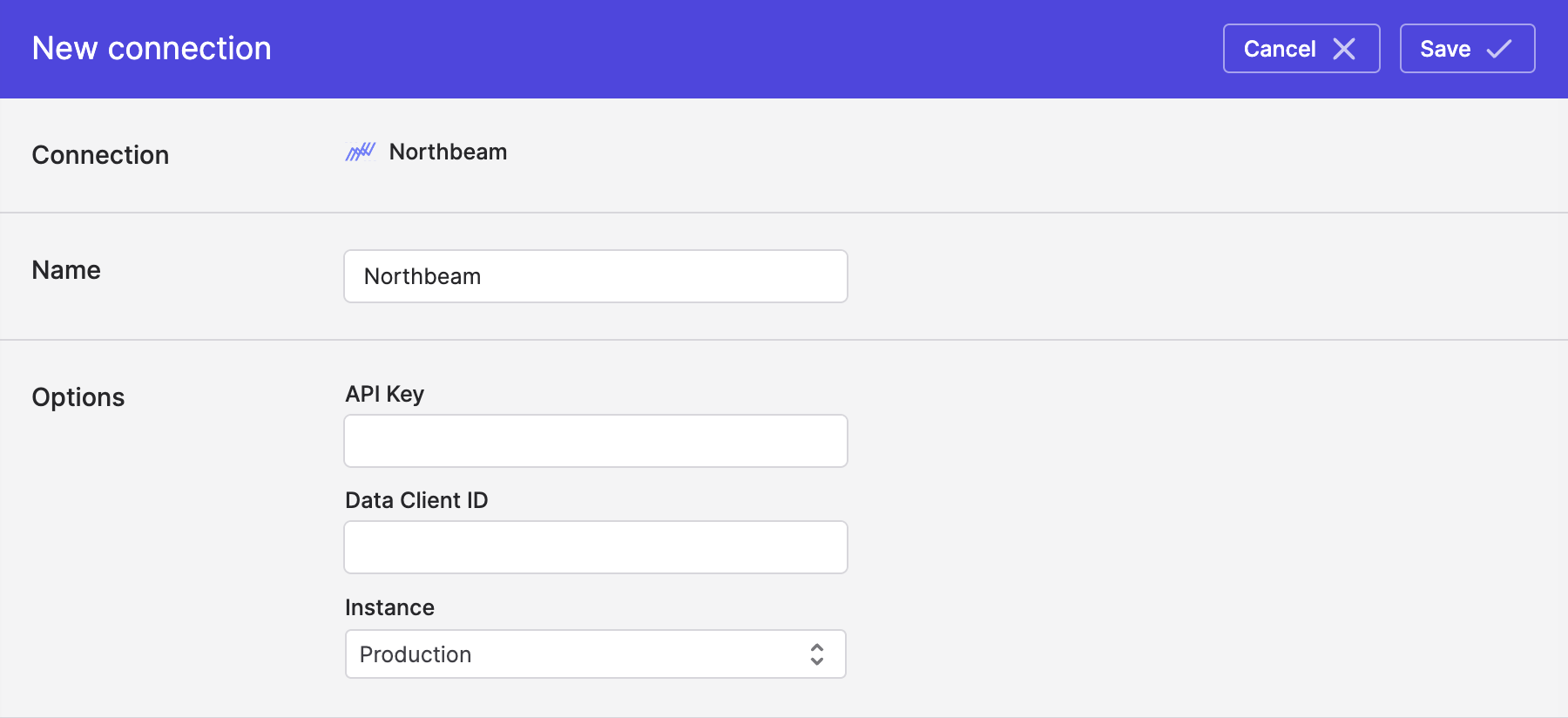Focus the Name input containing Northbeam
The image size is (1568, 718).
(x=596, y=276)
